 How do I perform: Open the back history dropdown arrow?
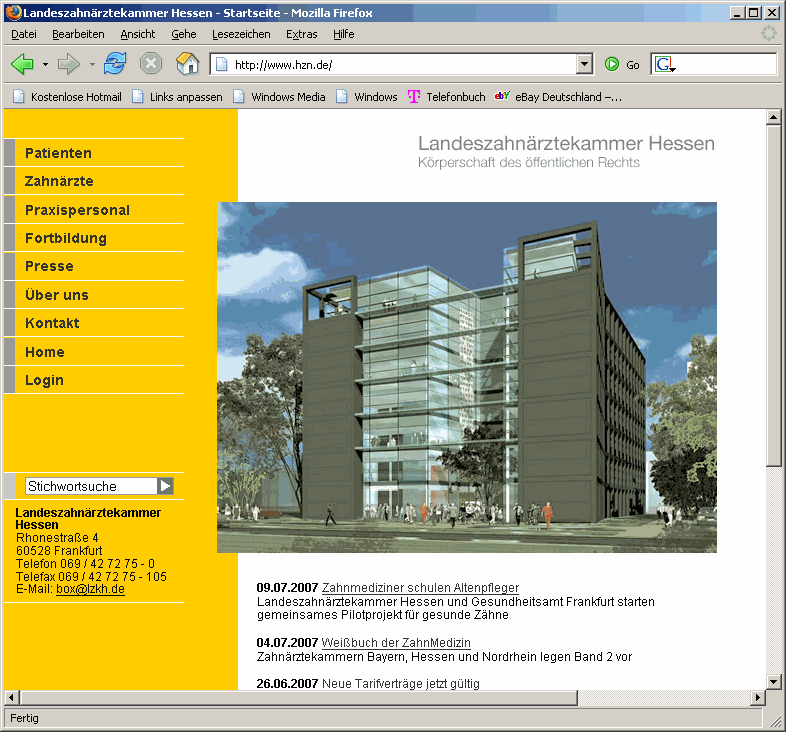click(45, 64)
